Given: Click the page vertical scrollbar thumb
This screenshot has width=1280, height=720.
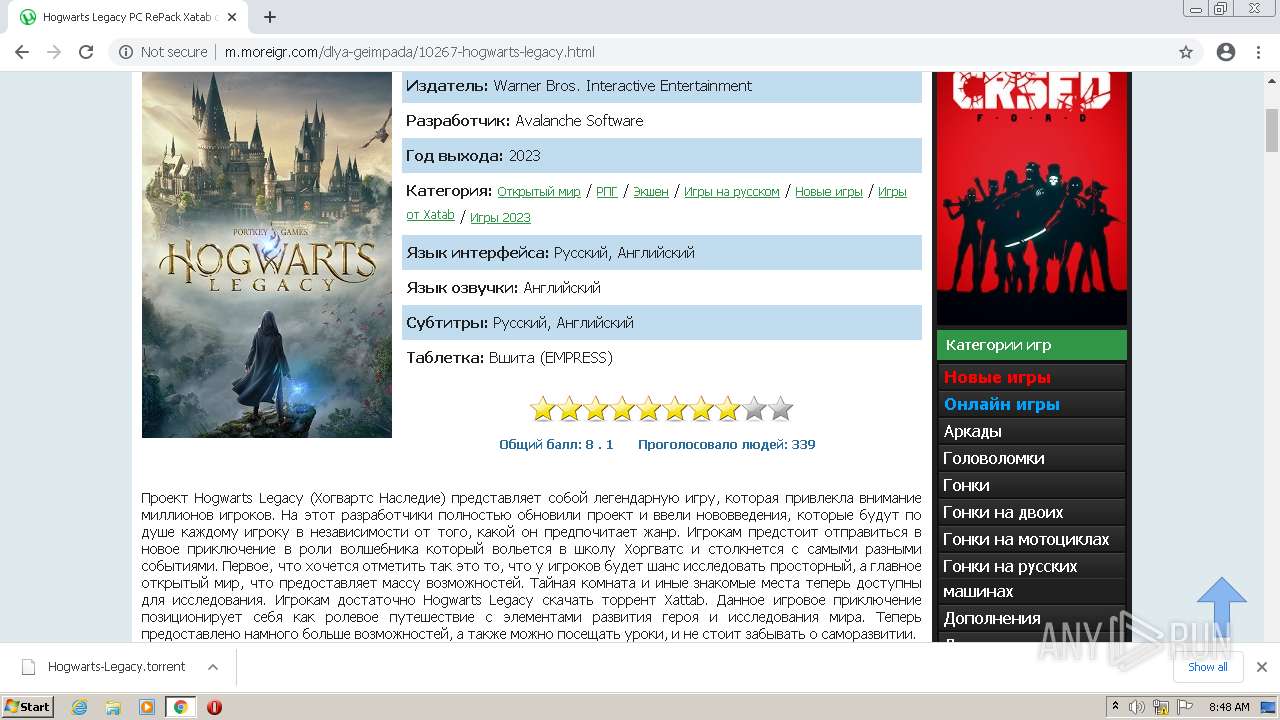Looking at the screenshot, I should [x=1272, y=130].
